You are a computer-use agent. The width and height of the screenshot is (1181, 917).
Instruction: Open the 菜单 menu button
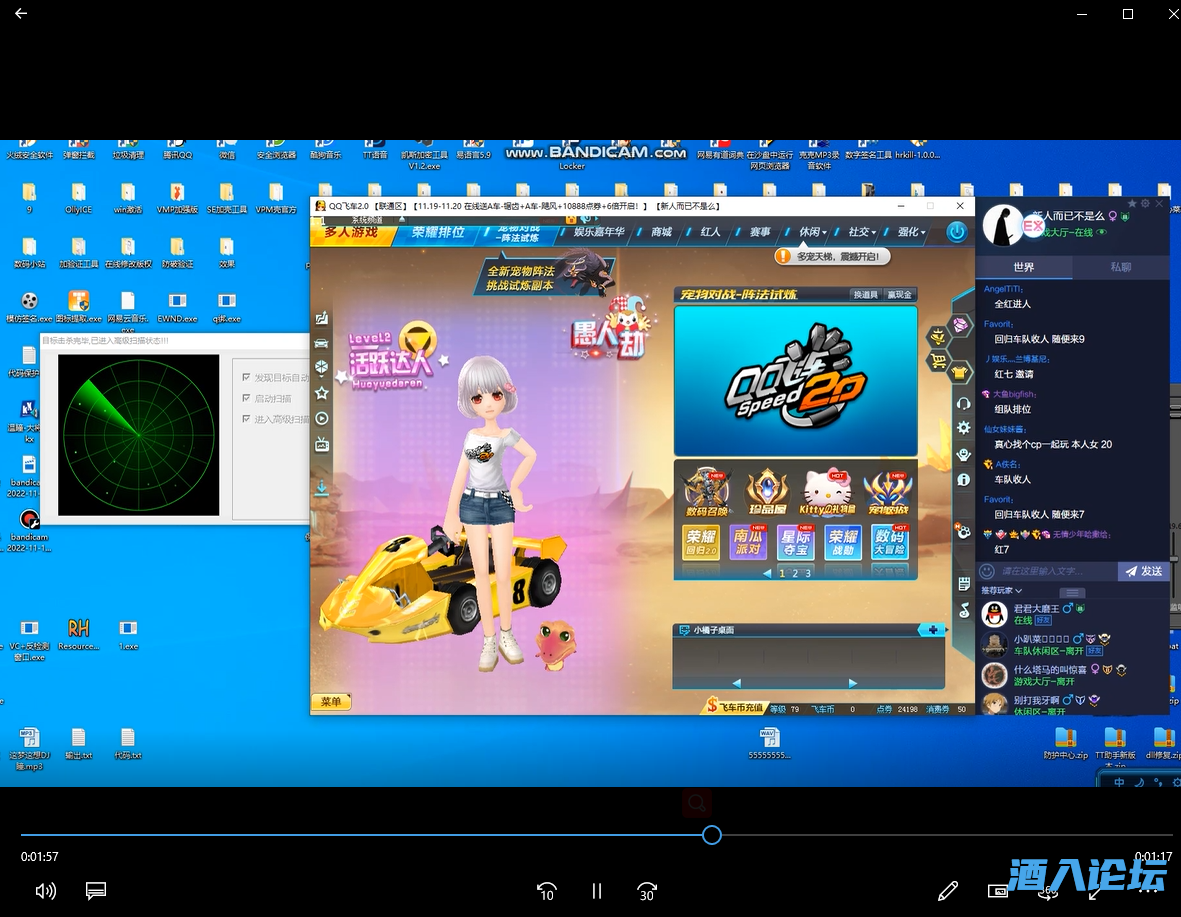[x=331, y=702]
